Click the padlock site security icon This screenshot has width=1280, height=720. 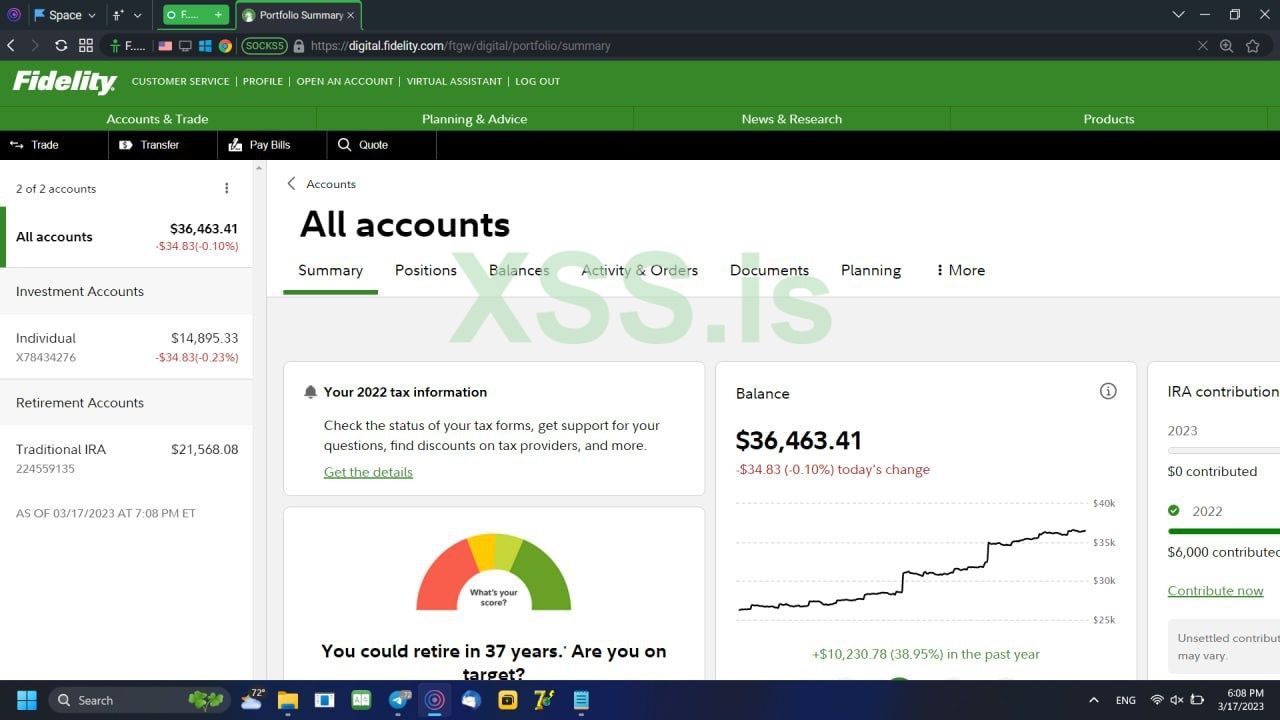coord(299,46)
